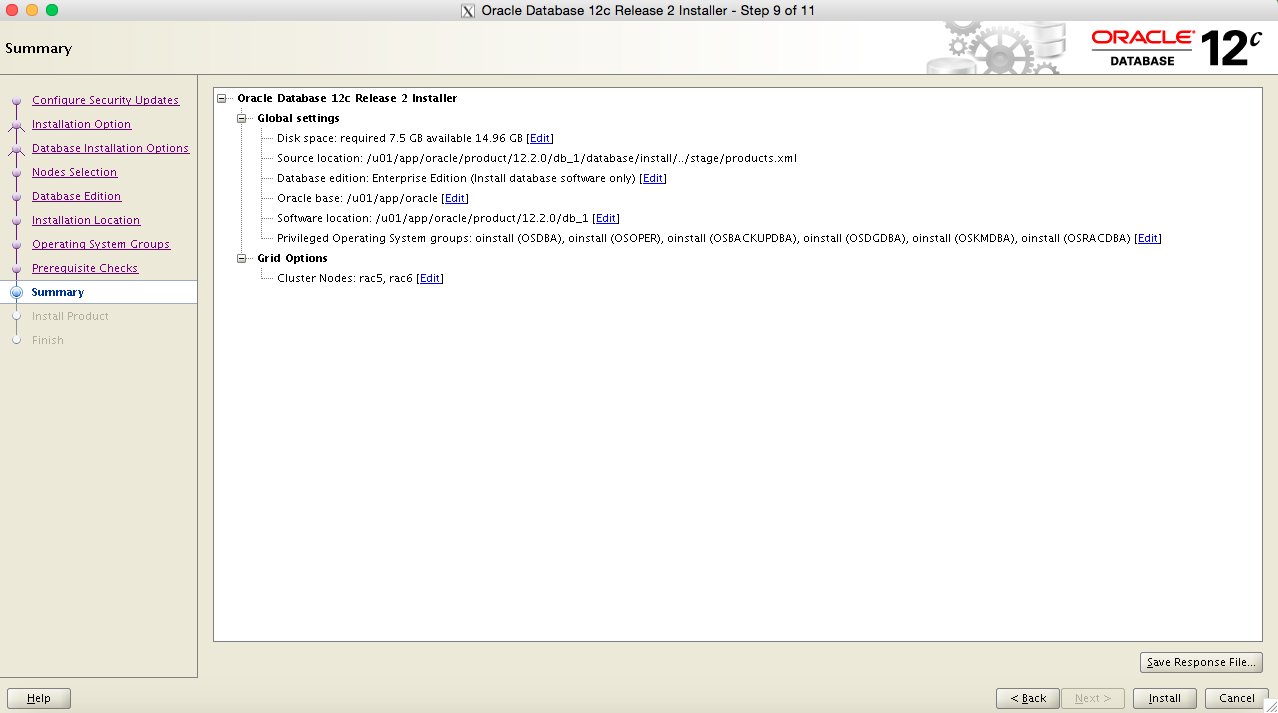The width and height of the screenshot is (1278, 713).
Task: Click the X11 icon in the title bar
Action: pyautogui.click(x=467, y=10)
